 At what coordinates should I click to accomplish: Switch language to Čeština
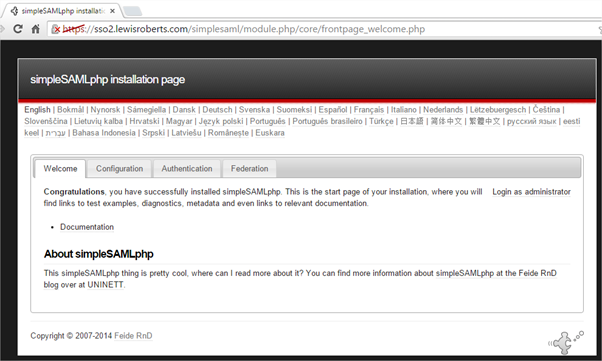tap(546, 110)
